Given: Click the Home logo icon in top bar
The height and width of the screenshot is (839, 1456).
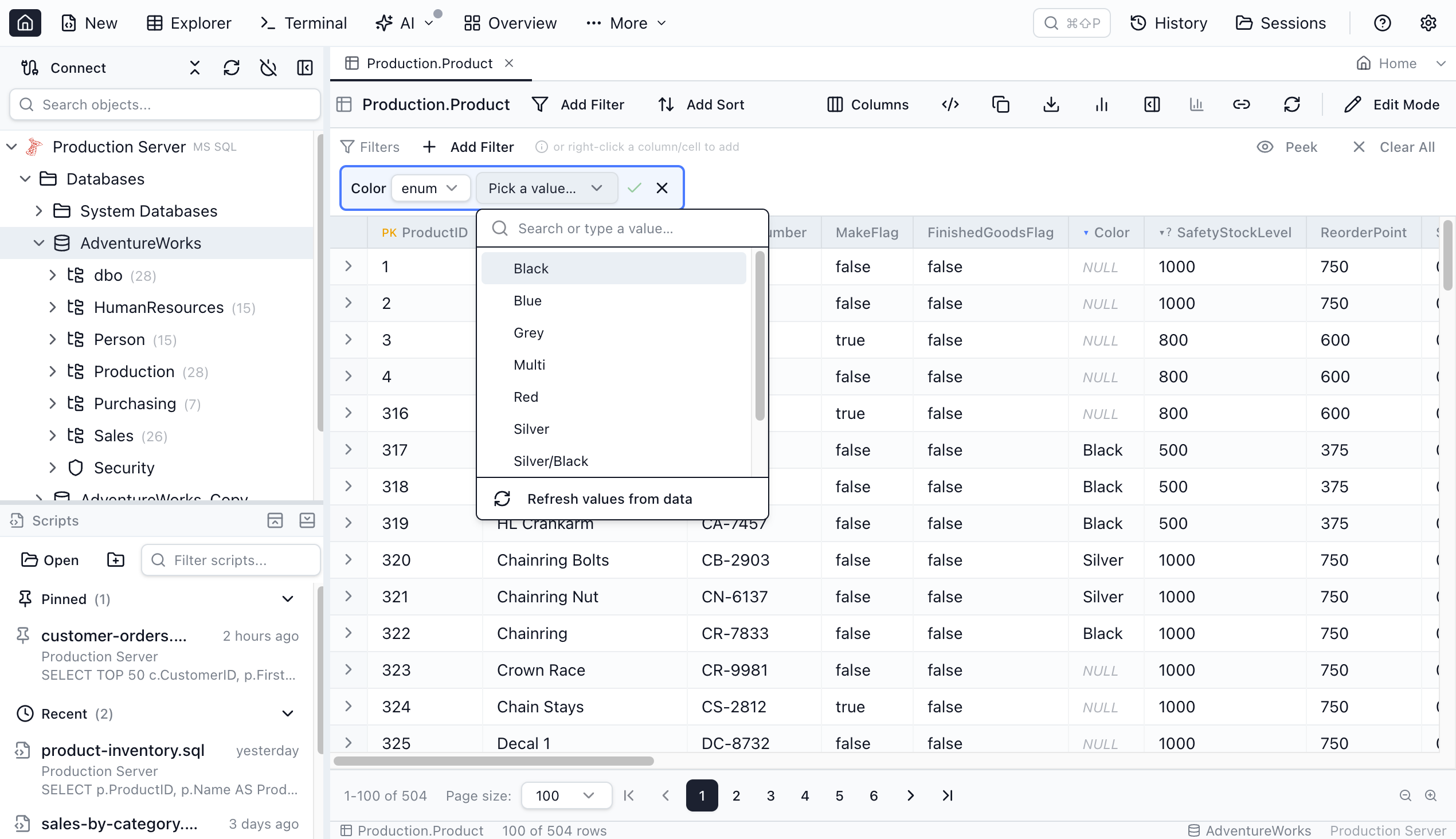Looking at the screenshot, I should [x=25, y=23].
